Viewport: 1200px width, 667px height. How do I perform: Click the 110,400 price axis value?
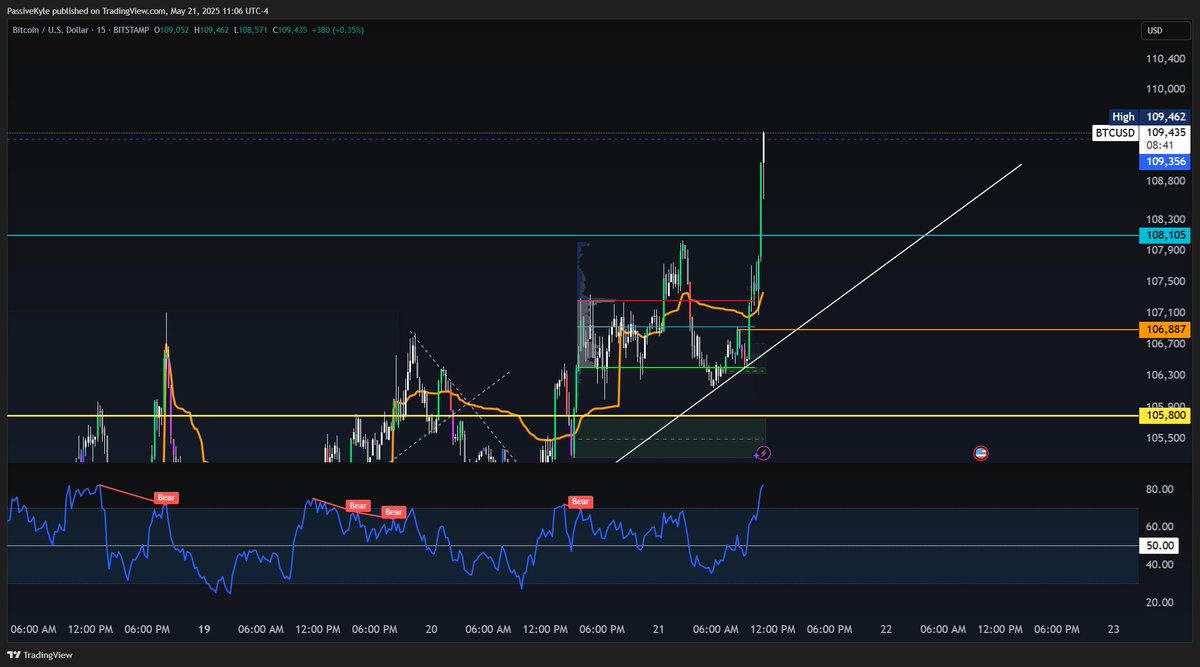(x=1166, y=60)
